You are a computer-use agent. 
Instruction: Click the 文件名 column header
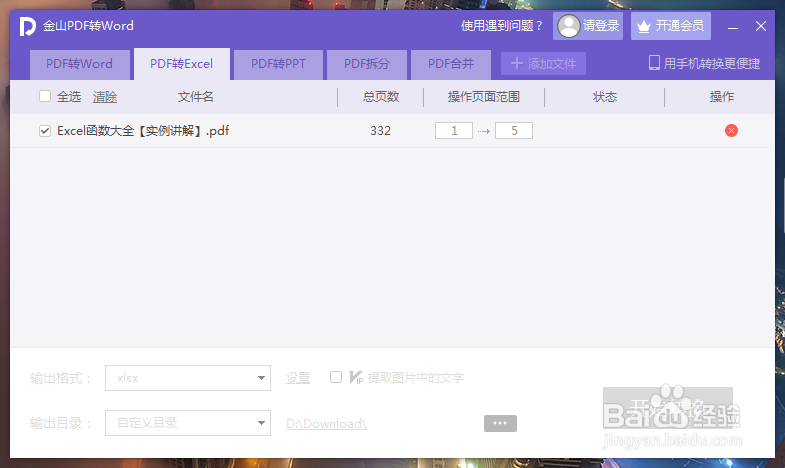(195, 97)
